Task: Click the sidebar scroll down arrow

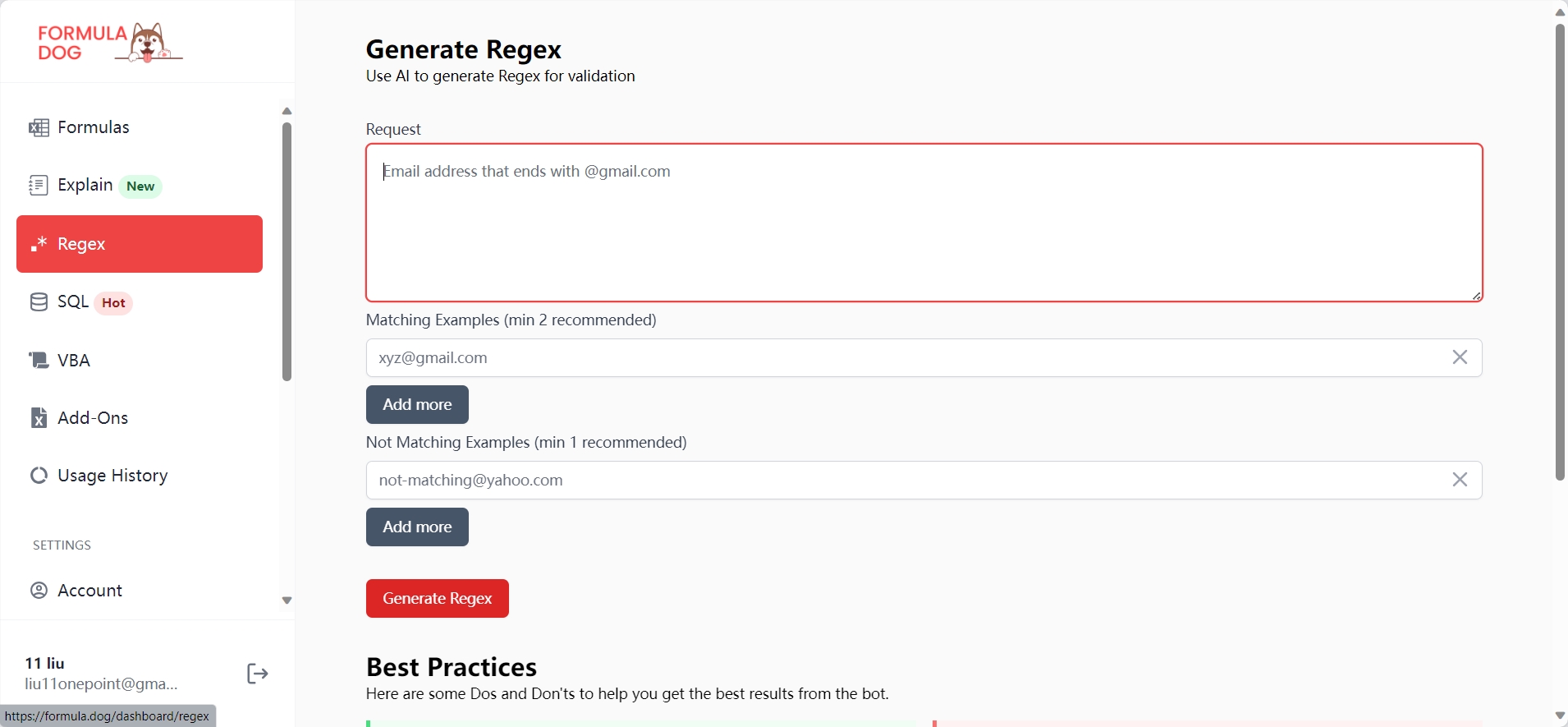Action: point(287,600)
